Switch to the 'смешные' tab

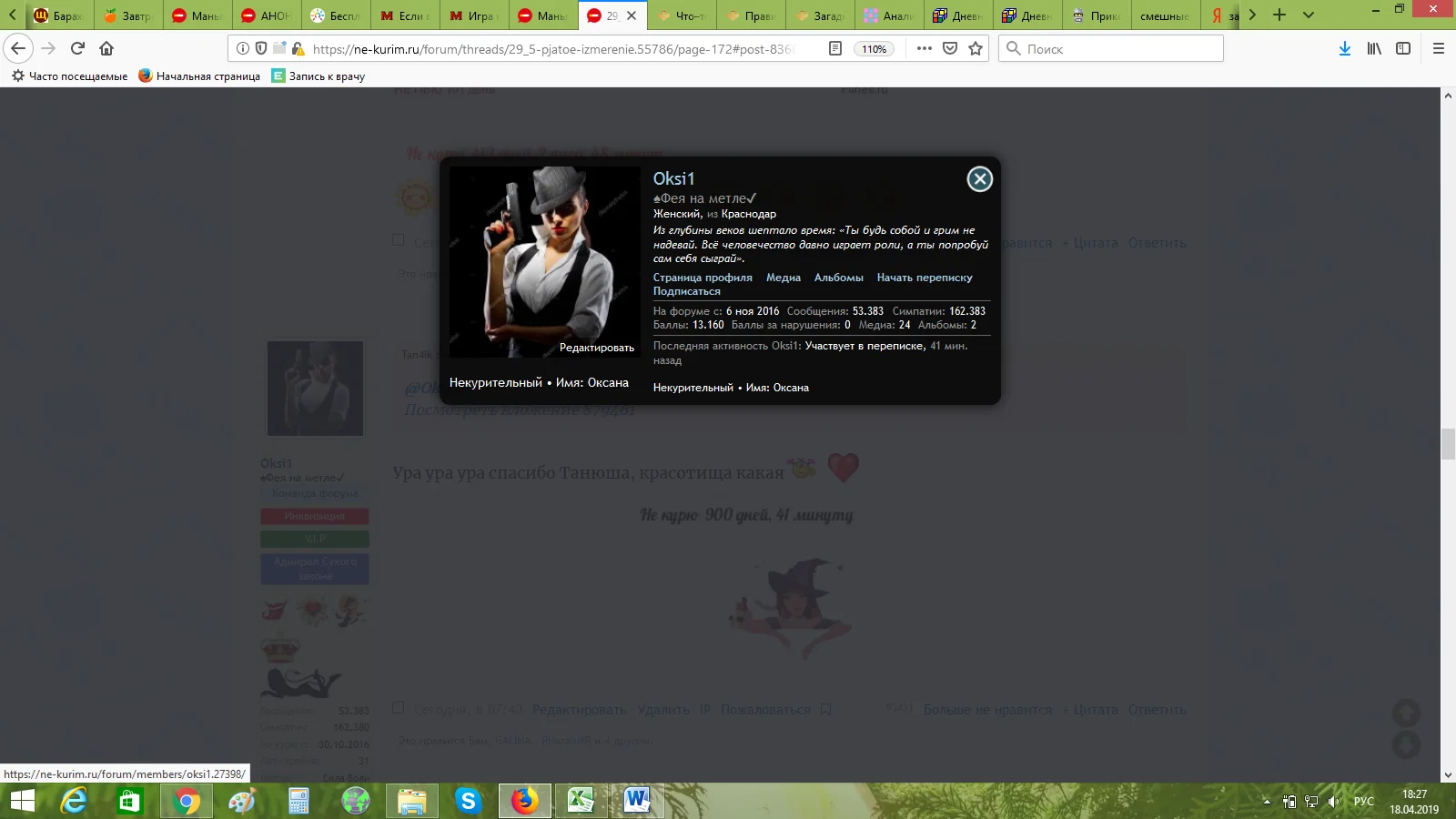[1165, 15]
